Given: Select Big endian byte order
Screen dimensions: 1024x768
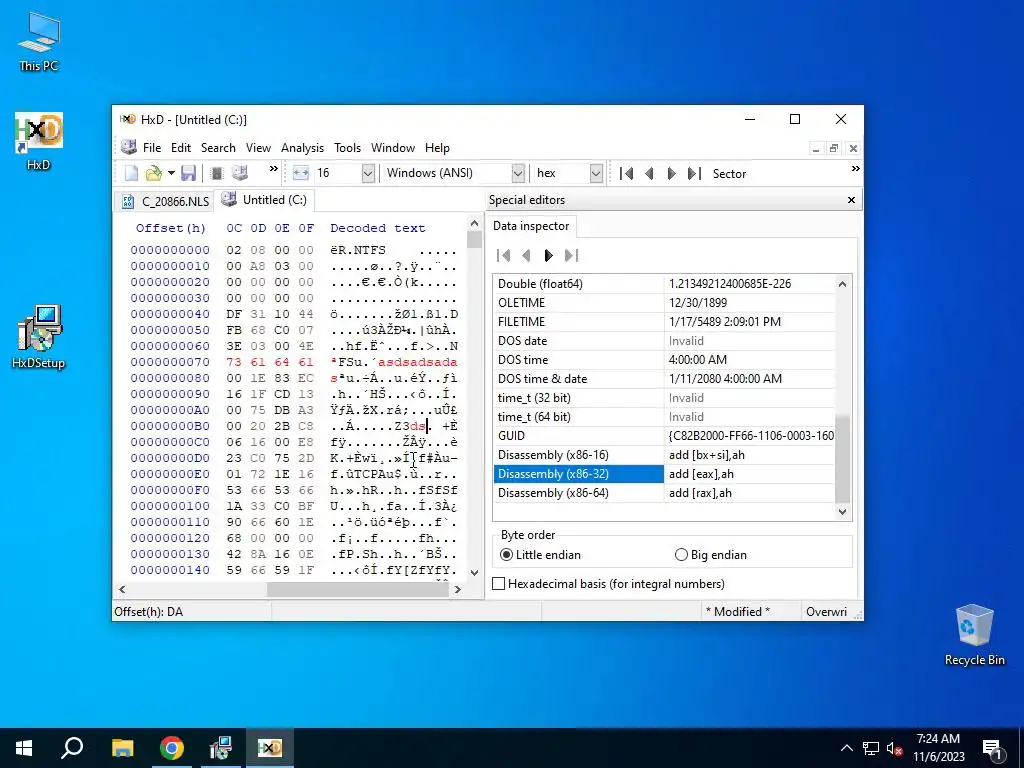Looking at the screenshot, I should 711,554.
